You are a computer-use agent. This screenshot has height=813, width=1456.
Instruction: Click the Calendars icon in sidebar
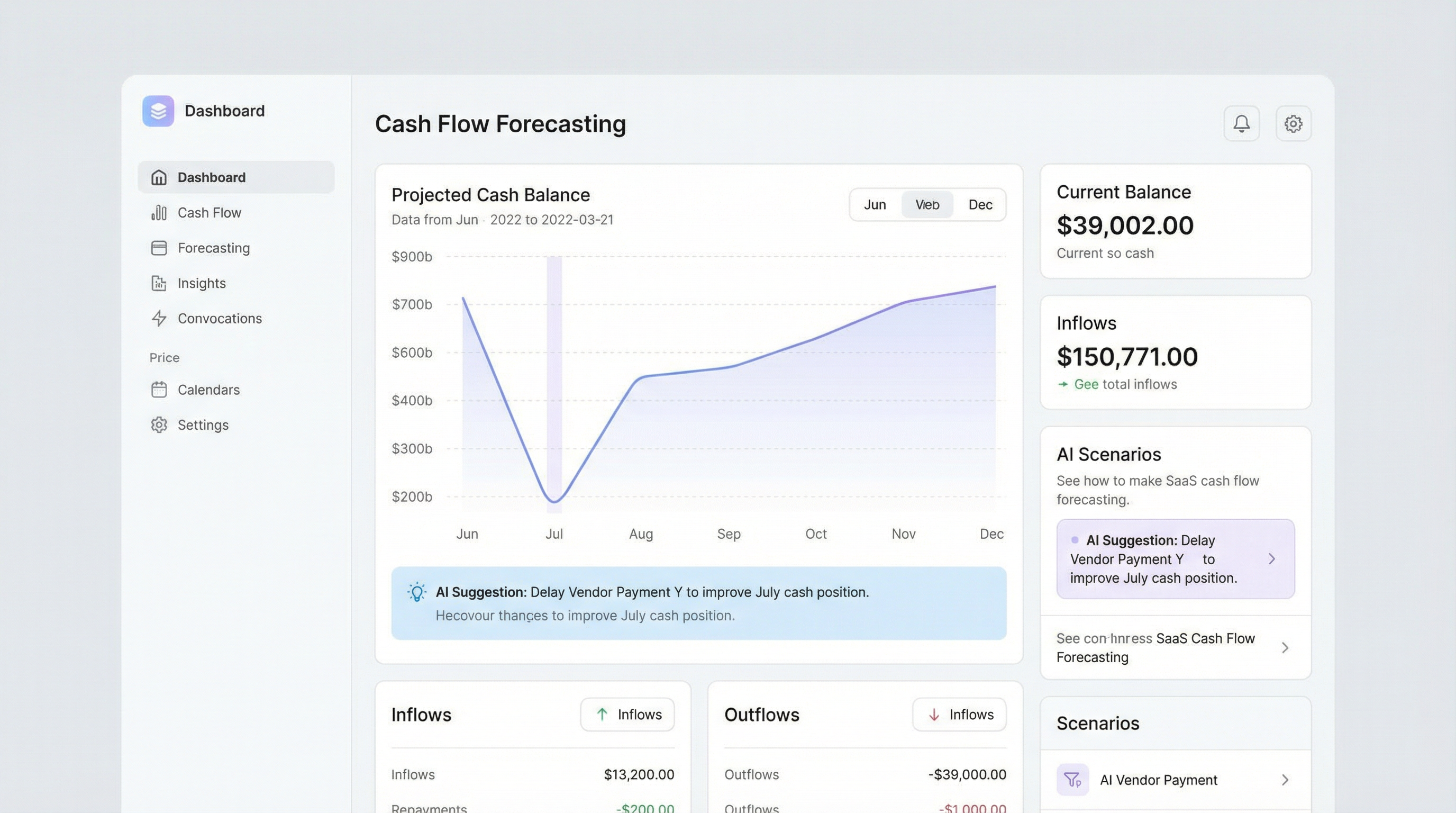click(159, 390)
